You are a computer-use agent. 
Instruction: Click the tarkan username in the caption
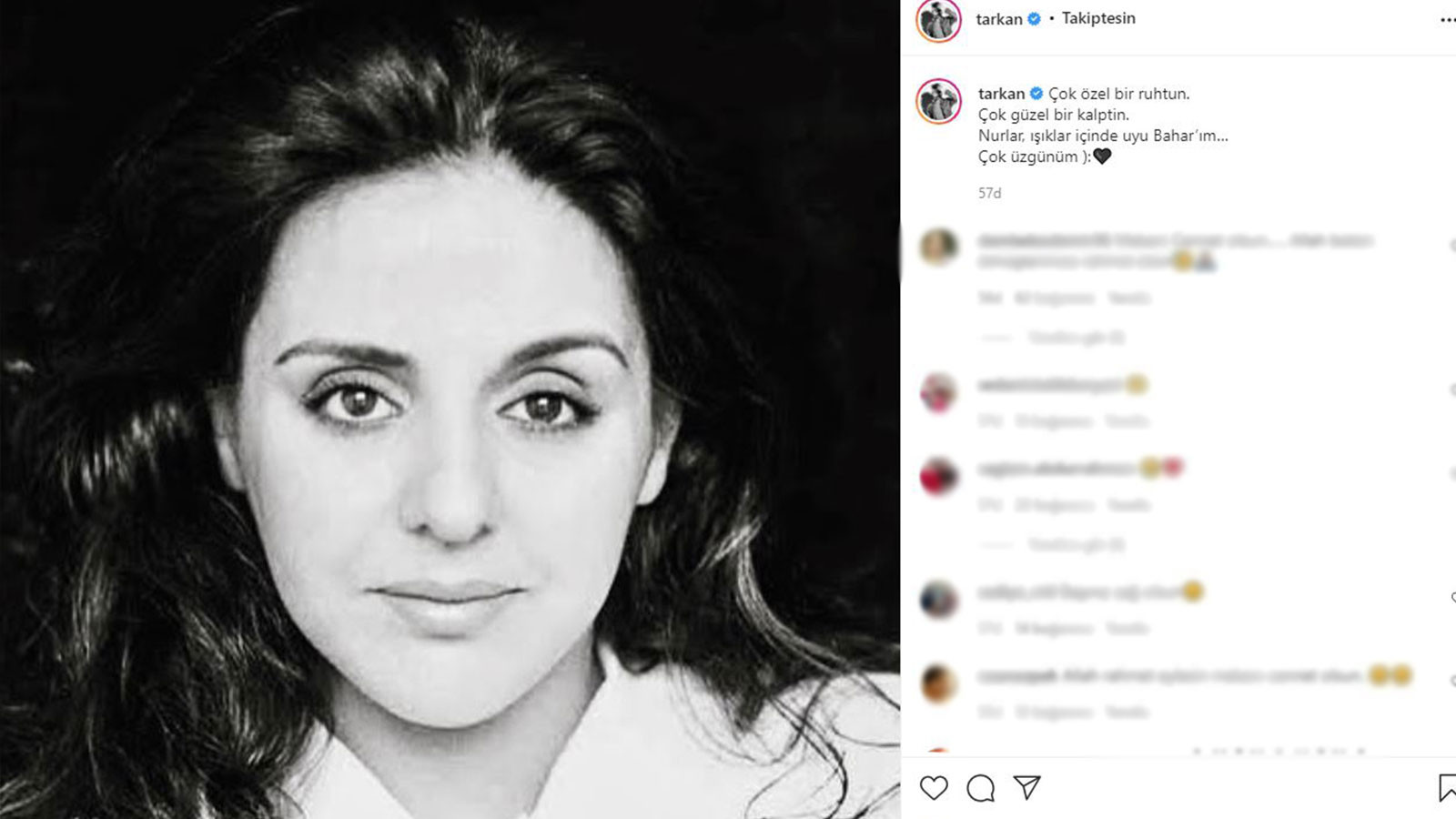pyautogui.click(x=1001, y=94)
